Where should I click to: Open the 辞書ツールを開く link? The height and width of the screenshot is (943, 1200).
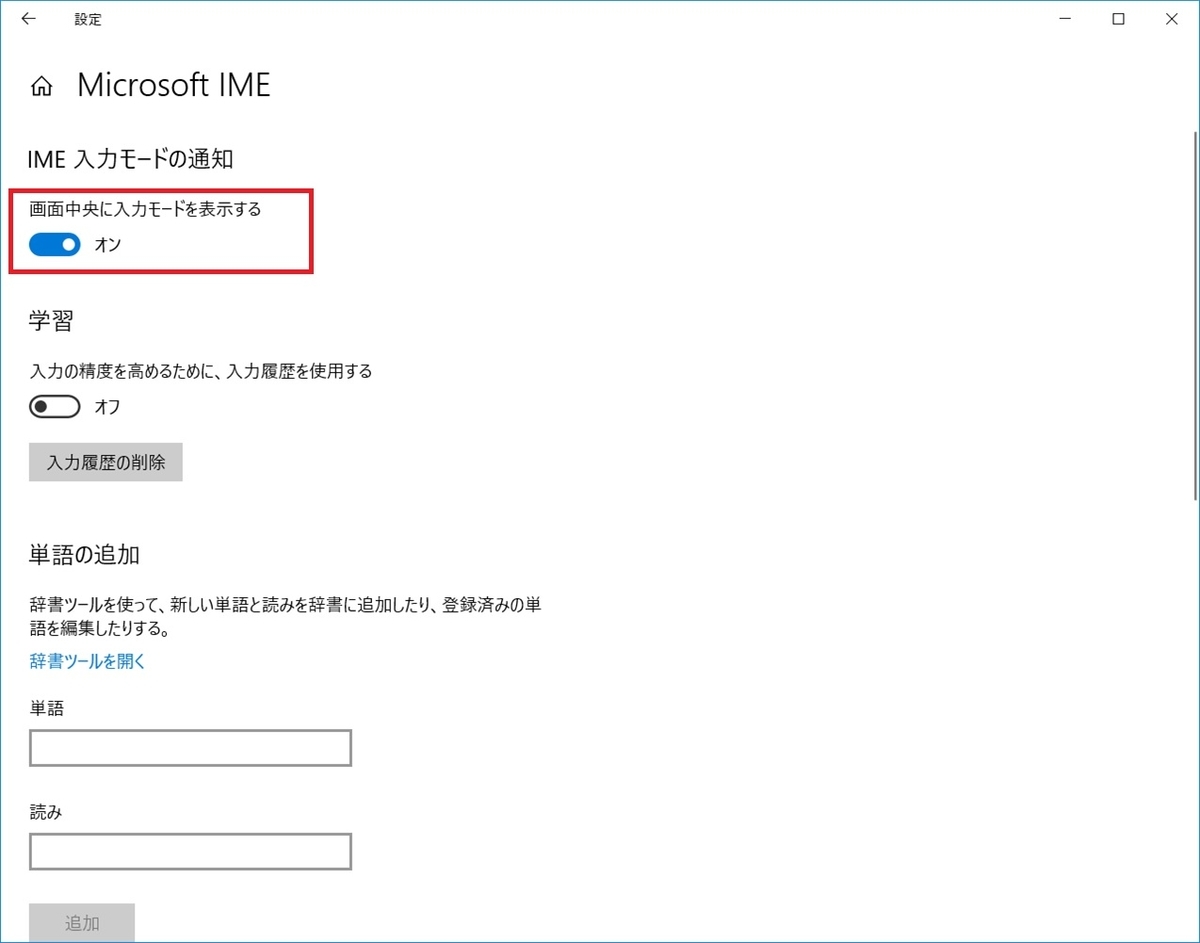point(88,661)
